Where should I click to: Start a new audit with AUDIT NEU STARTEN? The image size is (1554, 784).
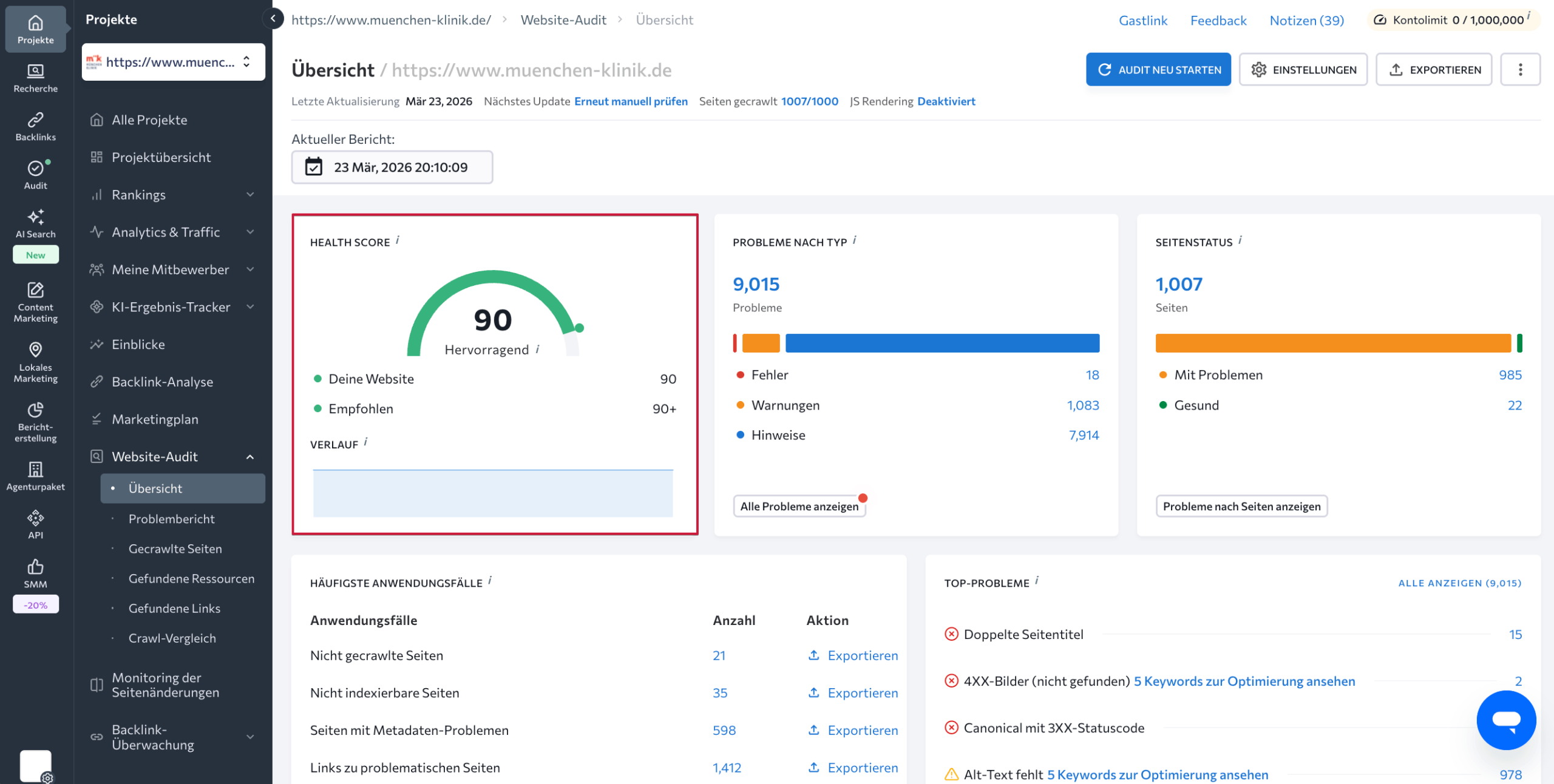pos(1158,69)
